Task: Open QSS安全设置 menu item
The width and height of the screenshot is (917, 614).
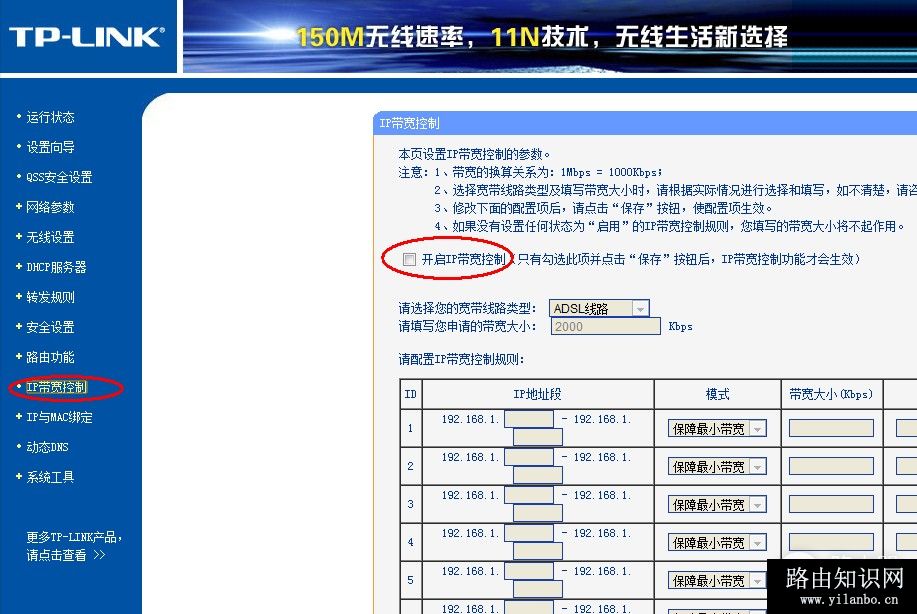Action: coord(59,177)
